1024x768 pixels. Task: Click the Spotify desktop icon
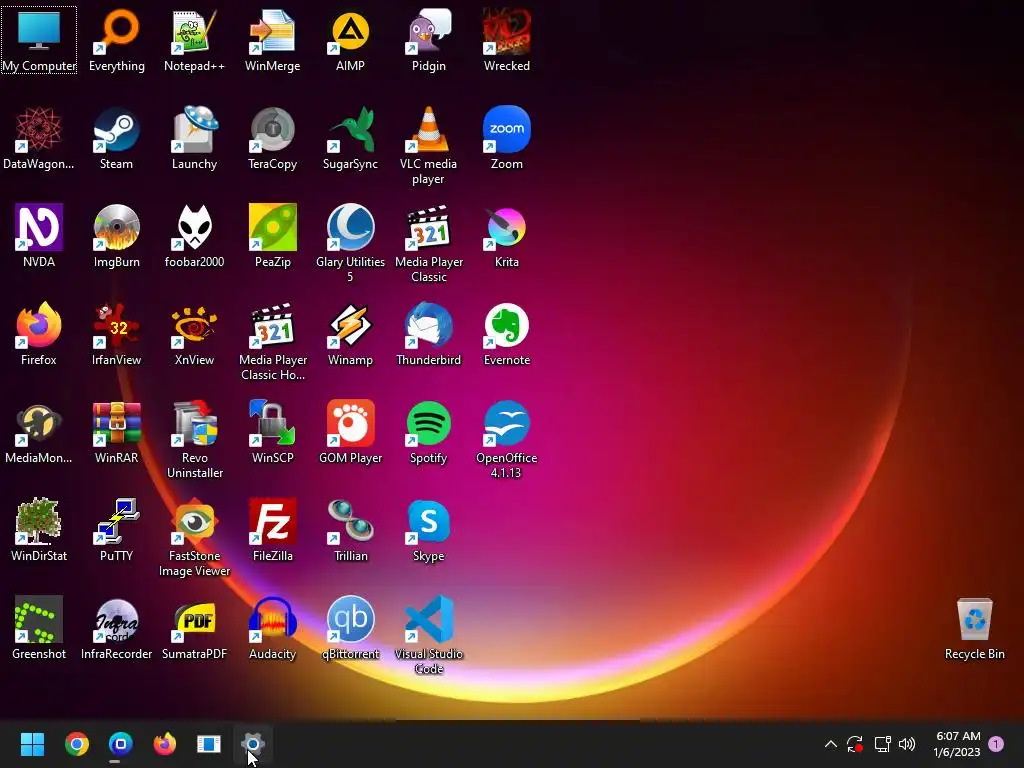pos(429,423)
